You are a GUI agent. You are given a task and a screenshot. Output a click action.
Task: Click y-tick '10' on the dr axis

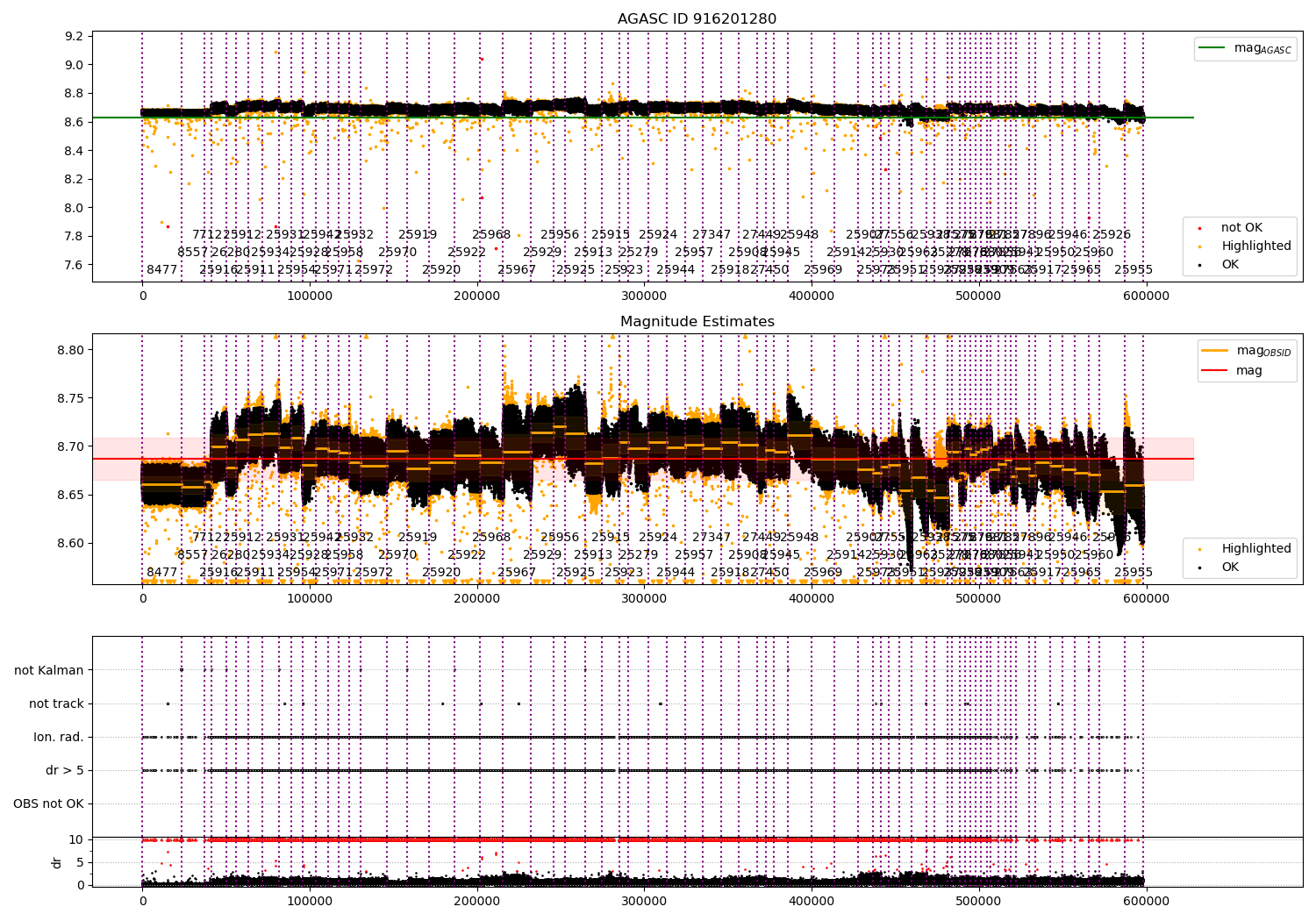(76, 839)
